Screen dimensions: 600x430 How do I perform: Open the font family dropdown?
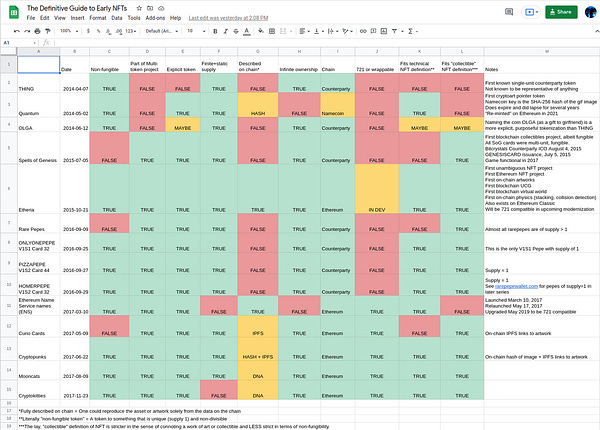pyautogui.click(x=162, y=31)
